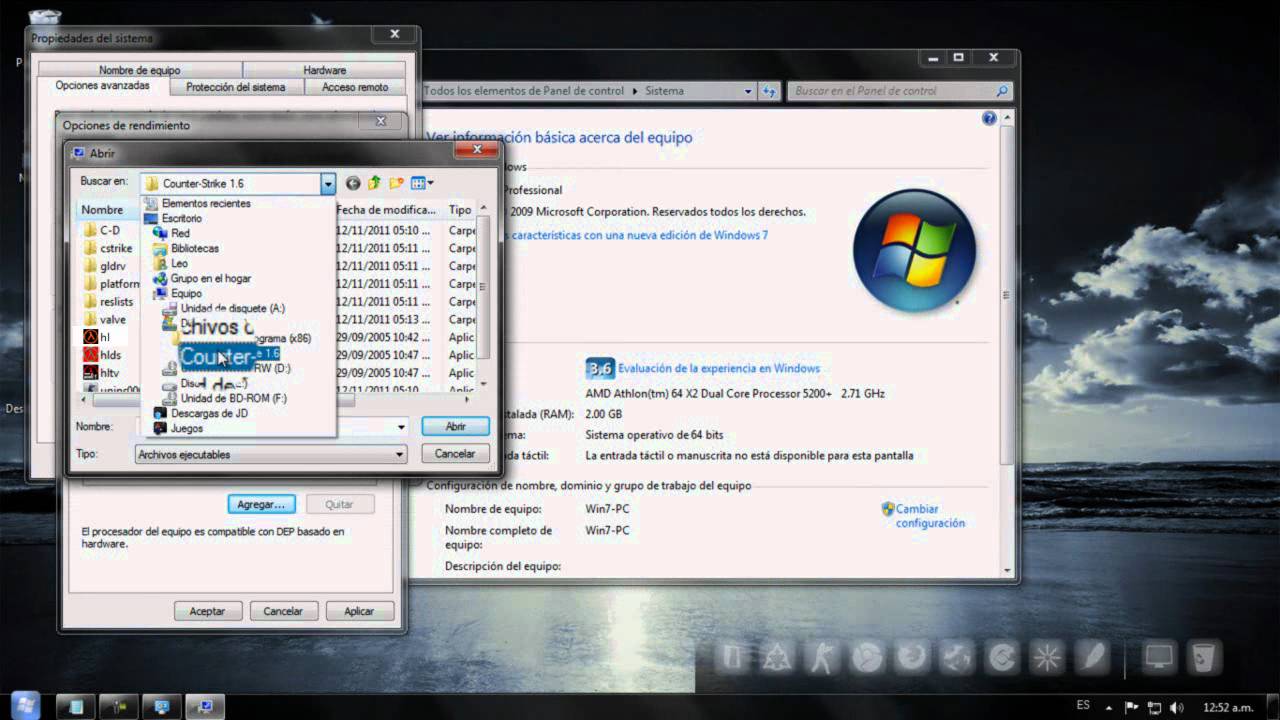The image size is (1280, 720).
Task: Open the Tipo Archivos ejecutables dropdown
Action: [x=270, y=454]
